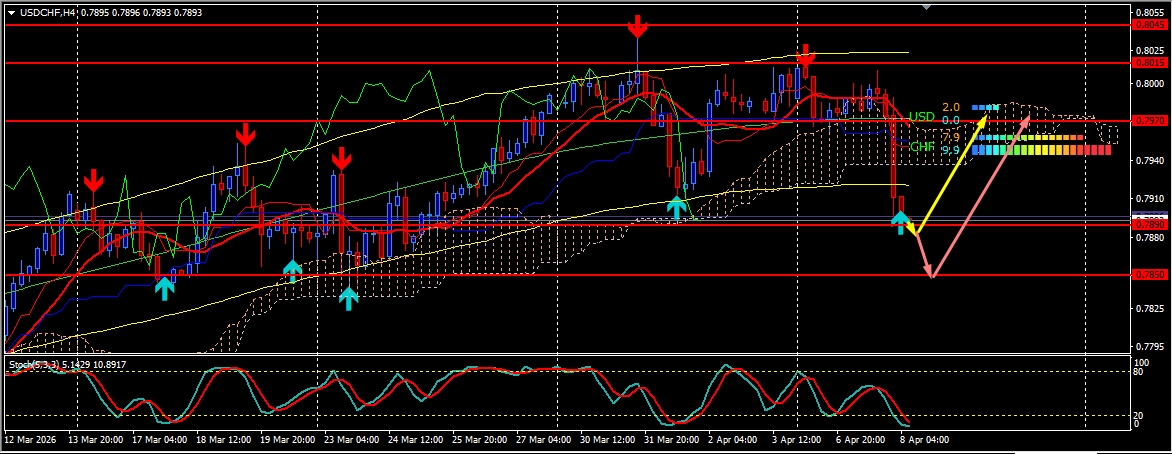Click the 17 Mar 04:00 time axis label
Image resolution: width=1172 pixels, height=454 pixels.
[158, 441]
